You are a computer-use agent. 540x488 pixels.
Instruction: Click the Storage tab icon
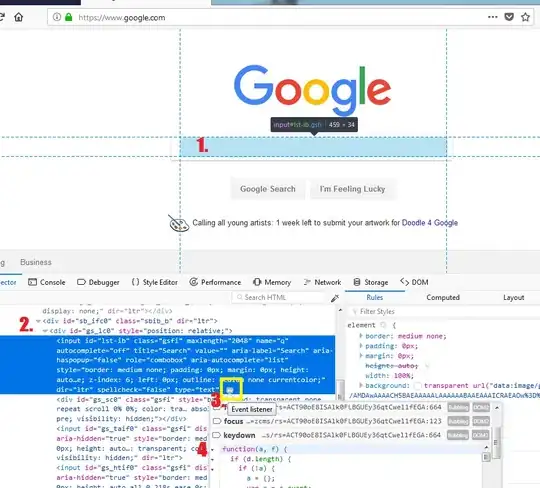(357, 282)
